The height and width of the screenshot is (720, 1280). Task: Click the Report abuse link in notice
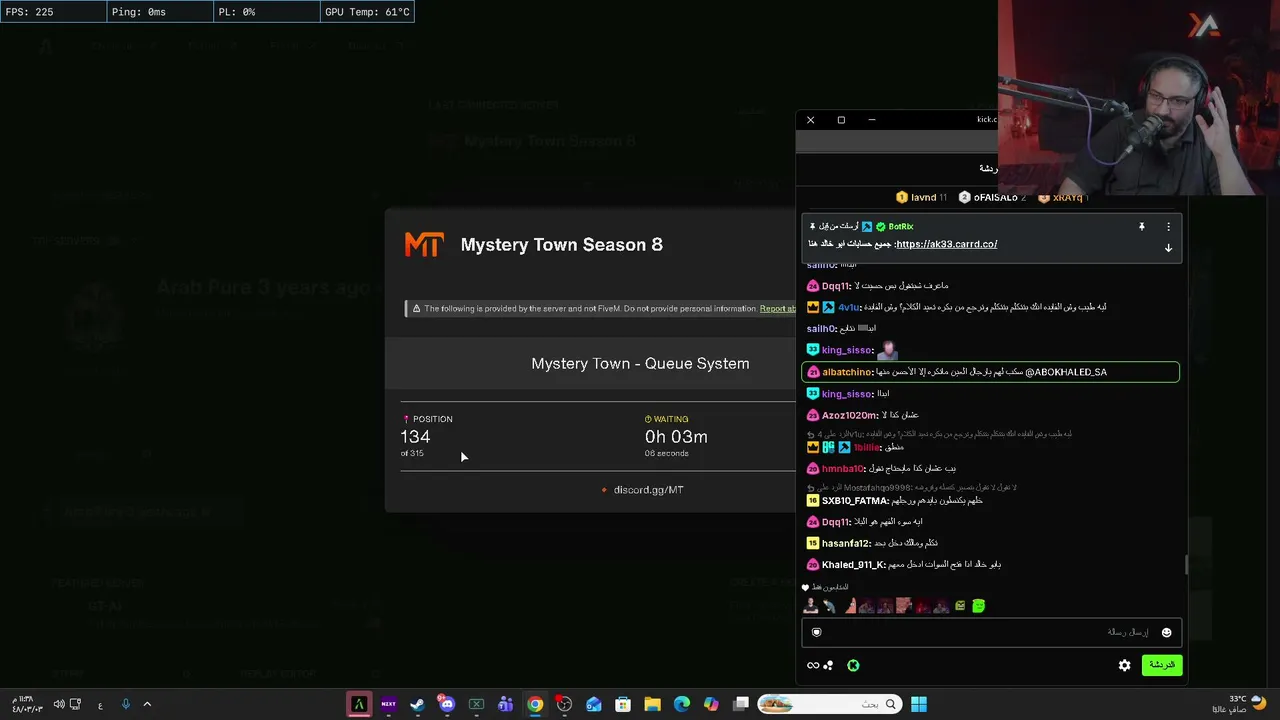[x=778, y=309]
